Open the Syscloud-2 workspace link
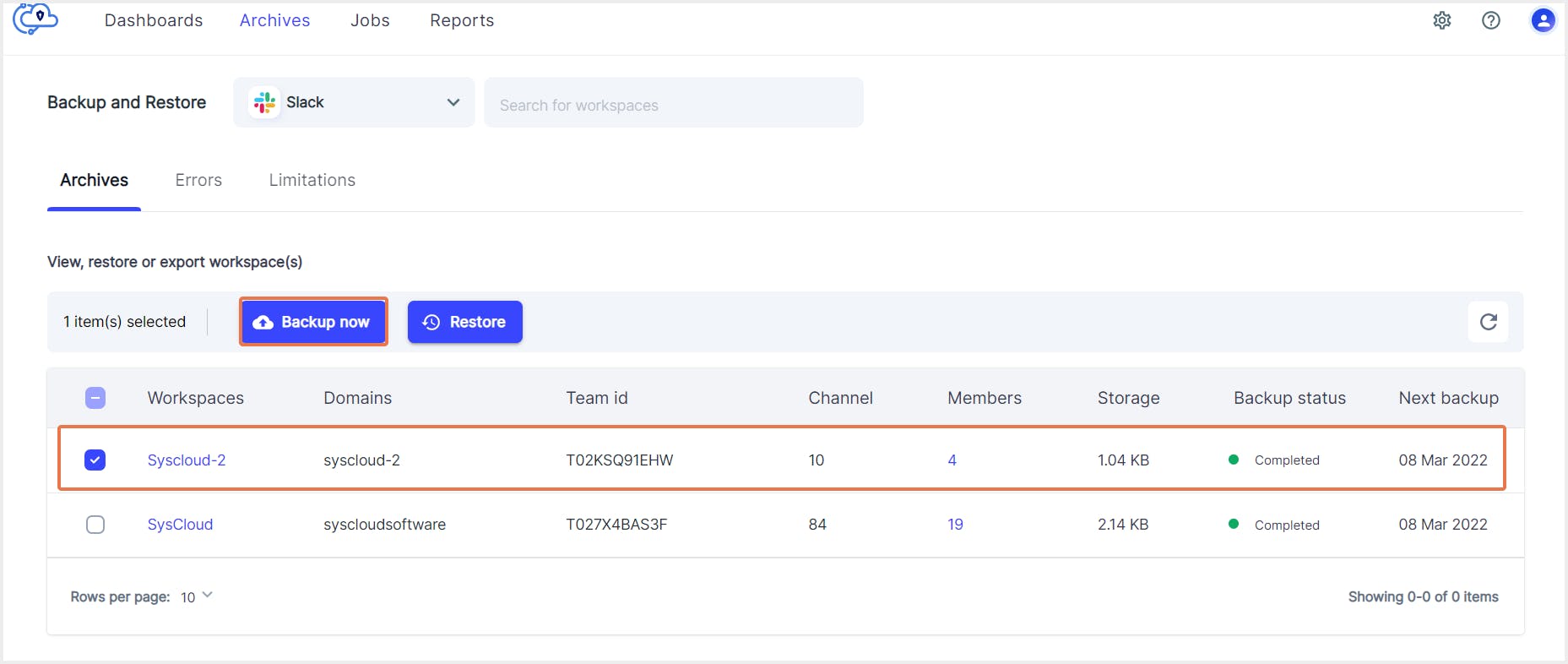Screen dimensions: 1568x664 [187, 460]
